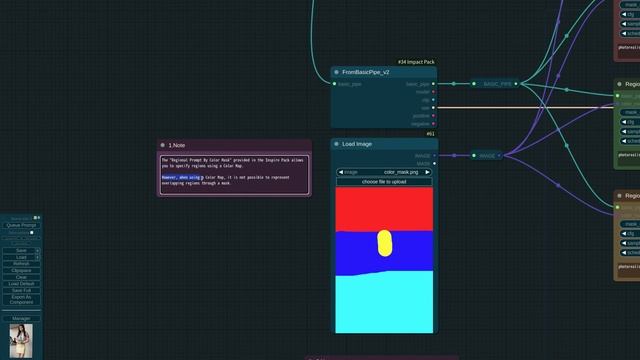
Task: Click basic_pipe output slot on FromBasicPipe_v2
Action: (x=433, y=84)
